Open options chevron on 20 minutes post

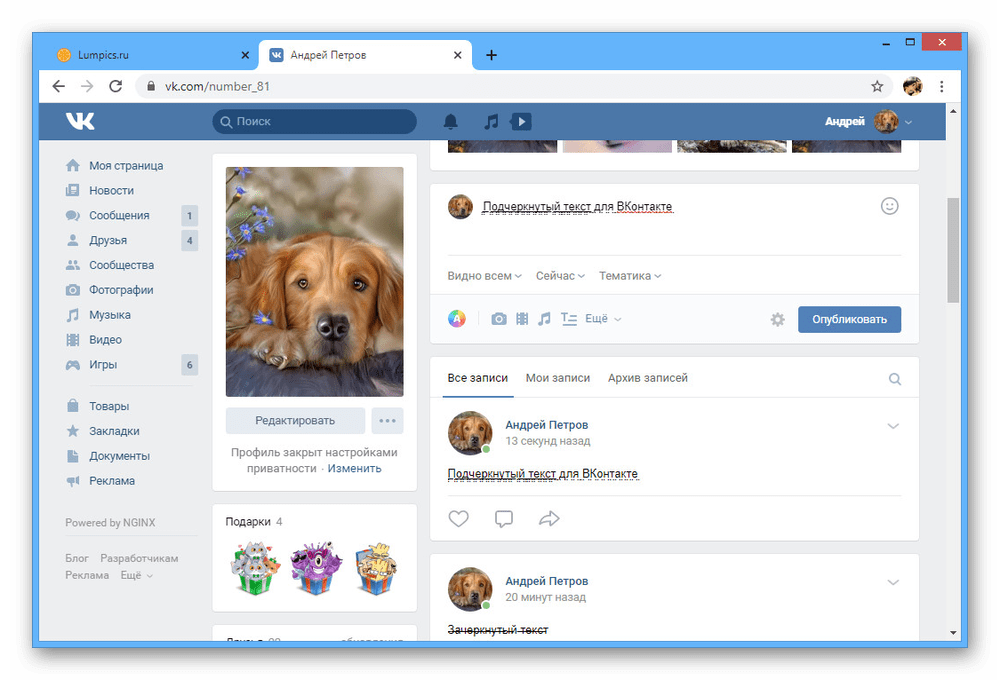tap(893, 582)
